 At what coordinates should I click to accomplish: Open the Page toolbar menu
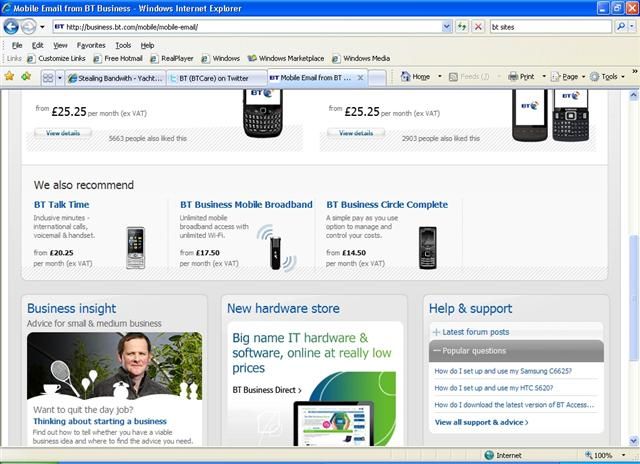(x=568, y=76)
